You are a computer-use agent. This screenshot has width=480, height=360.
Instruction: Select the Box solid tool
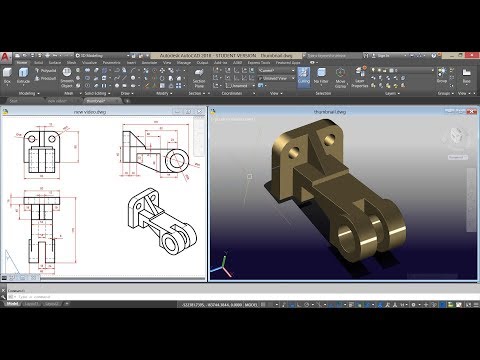7,75
